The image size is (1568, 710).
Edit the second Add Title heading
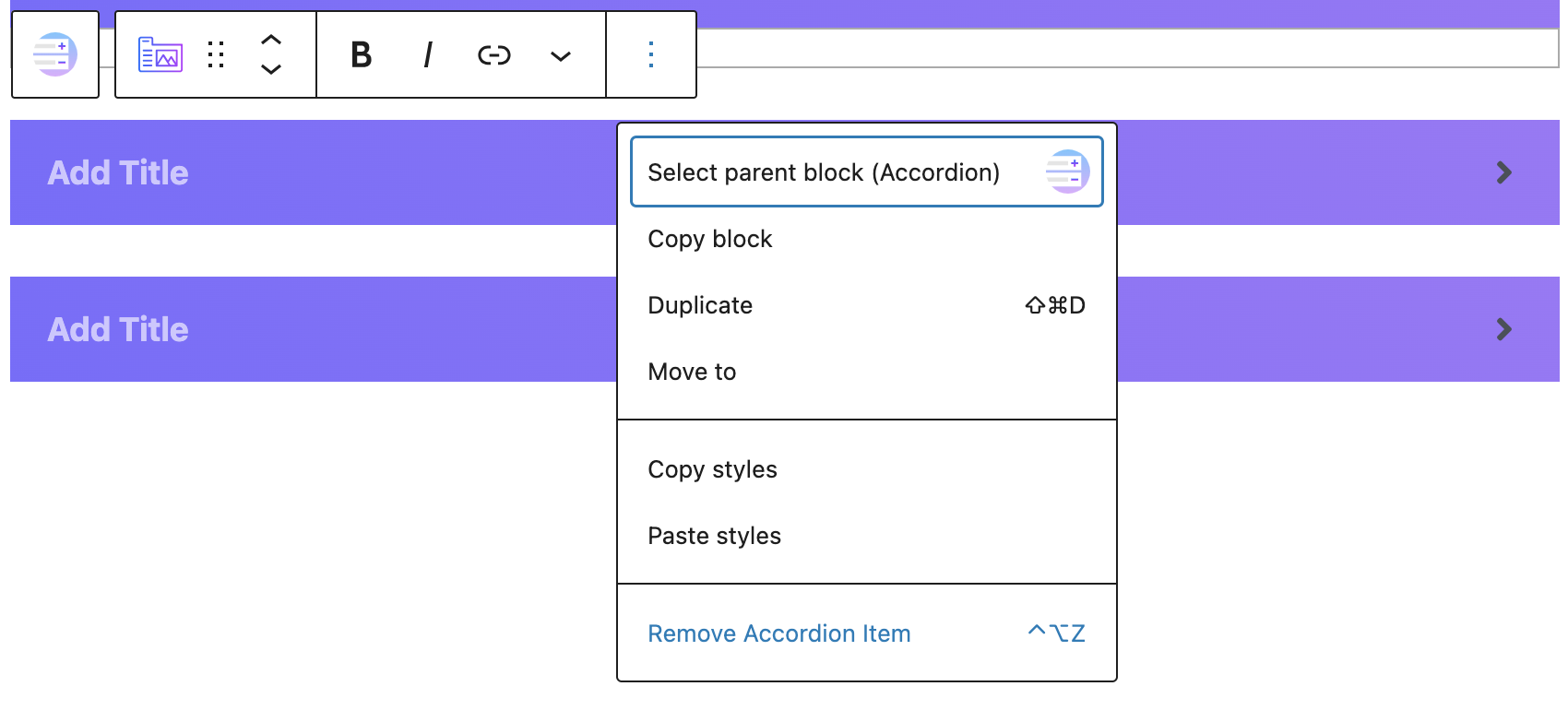click(118, 329)
